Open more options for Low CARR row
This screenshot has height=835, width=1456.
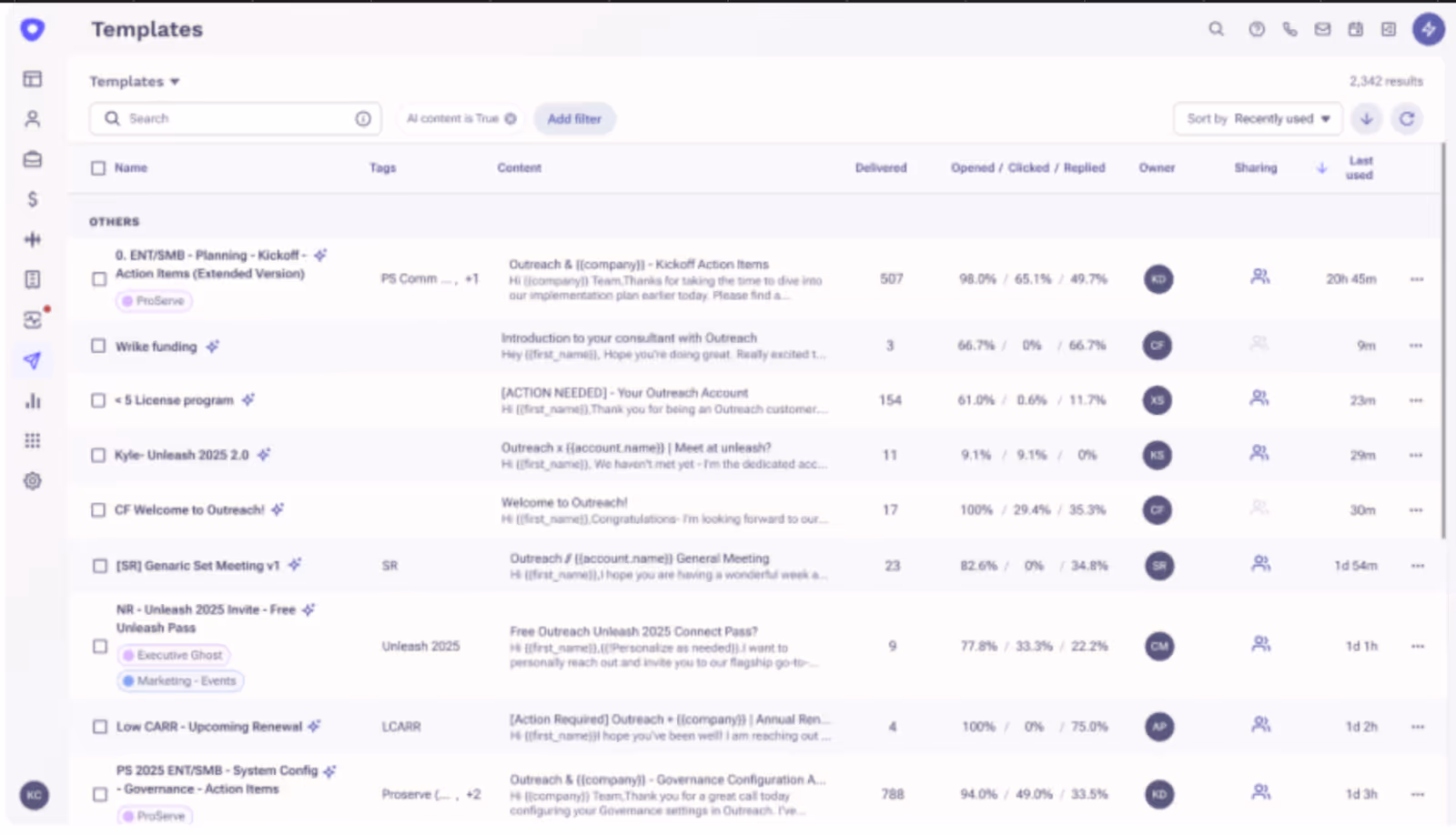(x=1417, y=727)
